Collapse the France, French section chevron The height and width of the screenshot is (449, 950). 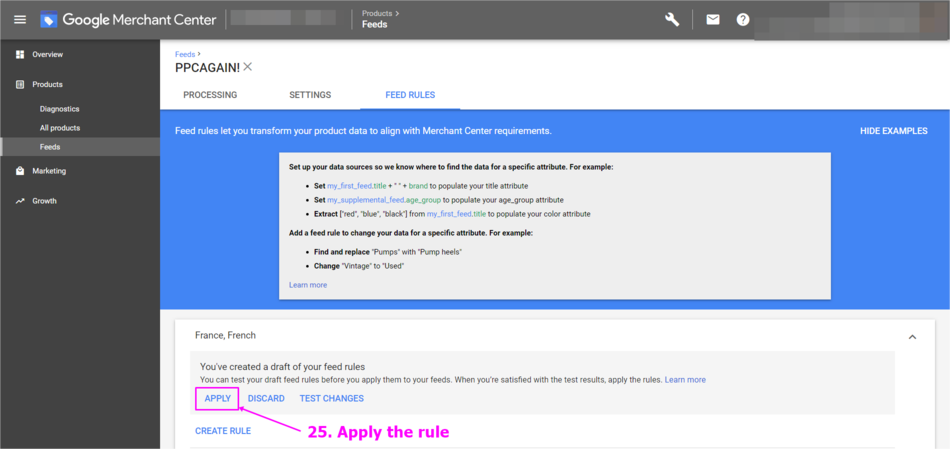point(912,337)
